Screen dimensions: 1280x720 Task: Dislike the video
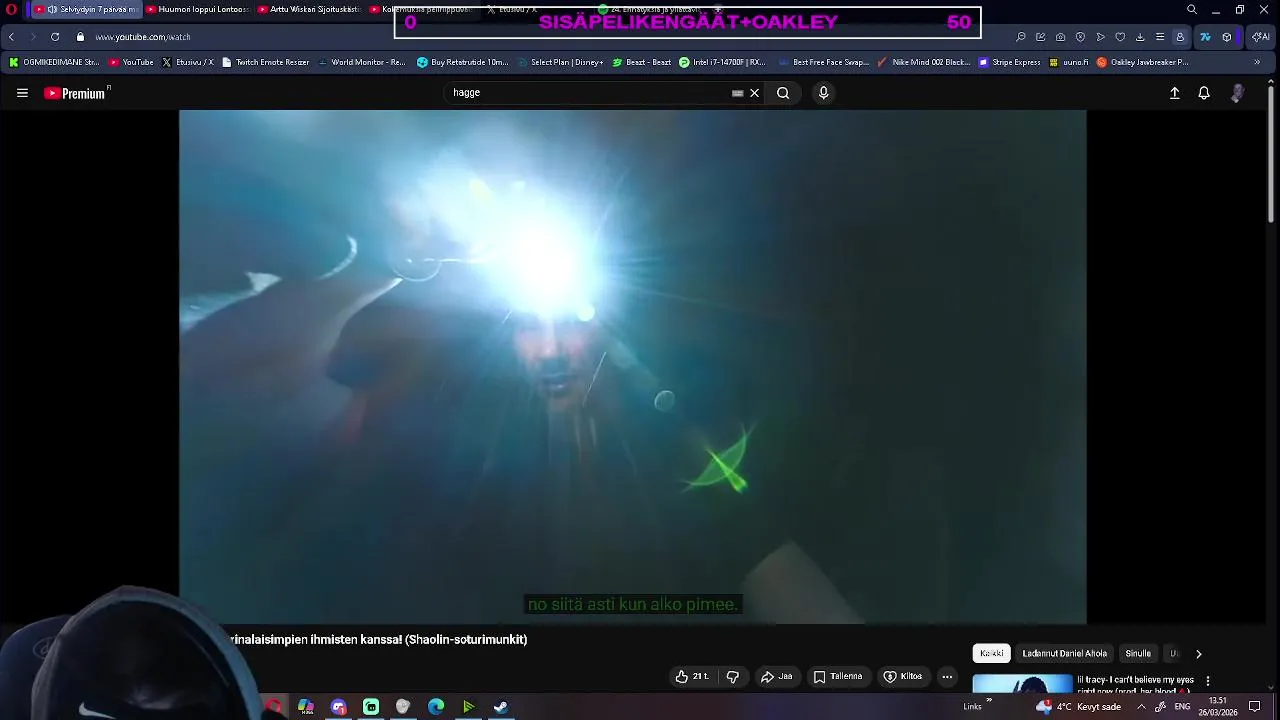pyautogui.click(x=733, y=677)
